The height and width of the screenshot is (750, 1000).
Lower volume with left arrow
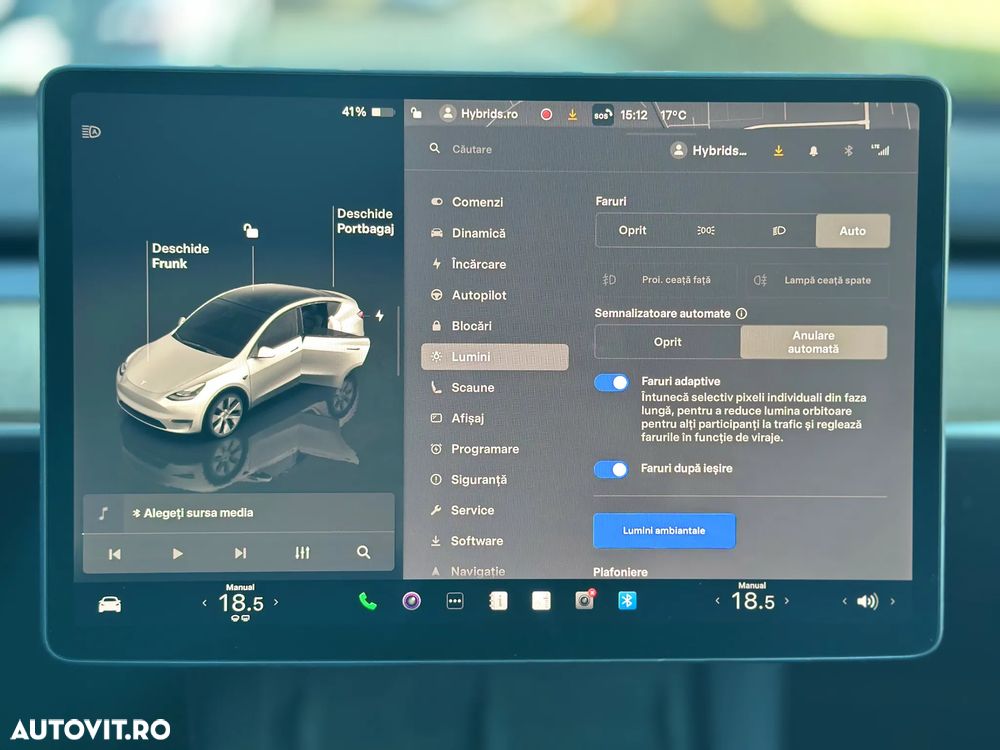844,601
